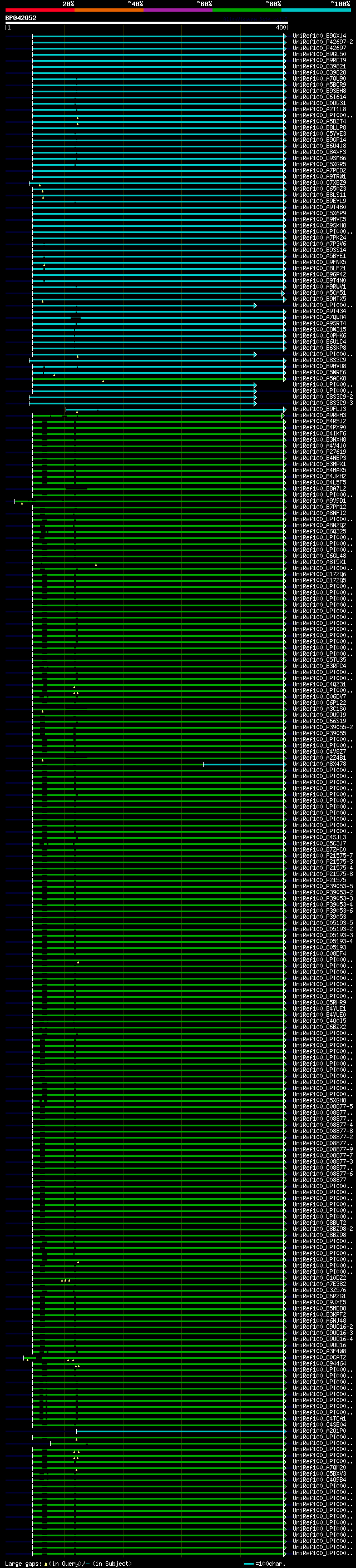Image resolution: width=356 pixels, height=1568 pixels.
Task: Select hit UniRef100_Q8S3C9-3
Action: (x=323, y=403)
